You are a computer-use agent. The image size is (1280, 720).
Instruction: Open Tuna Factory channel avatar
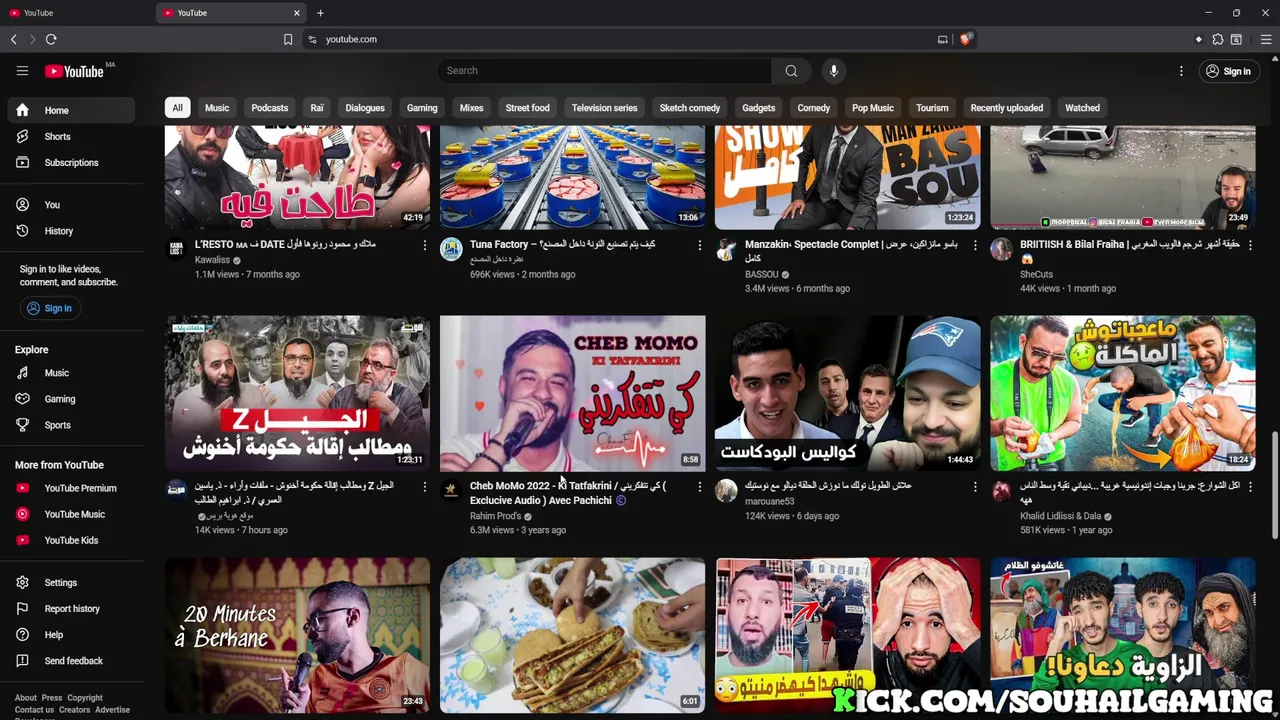(451, 249)
